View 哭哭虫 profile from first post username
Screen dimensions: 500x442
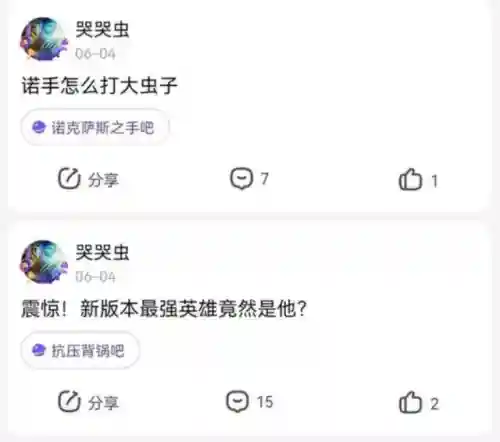click(102, 29)
